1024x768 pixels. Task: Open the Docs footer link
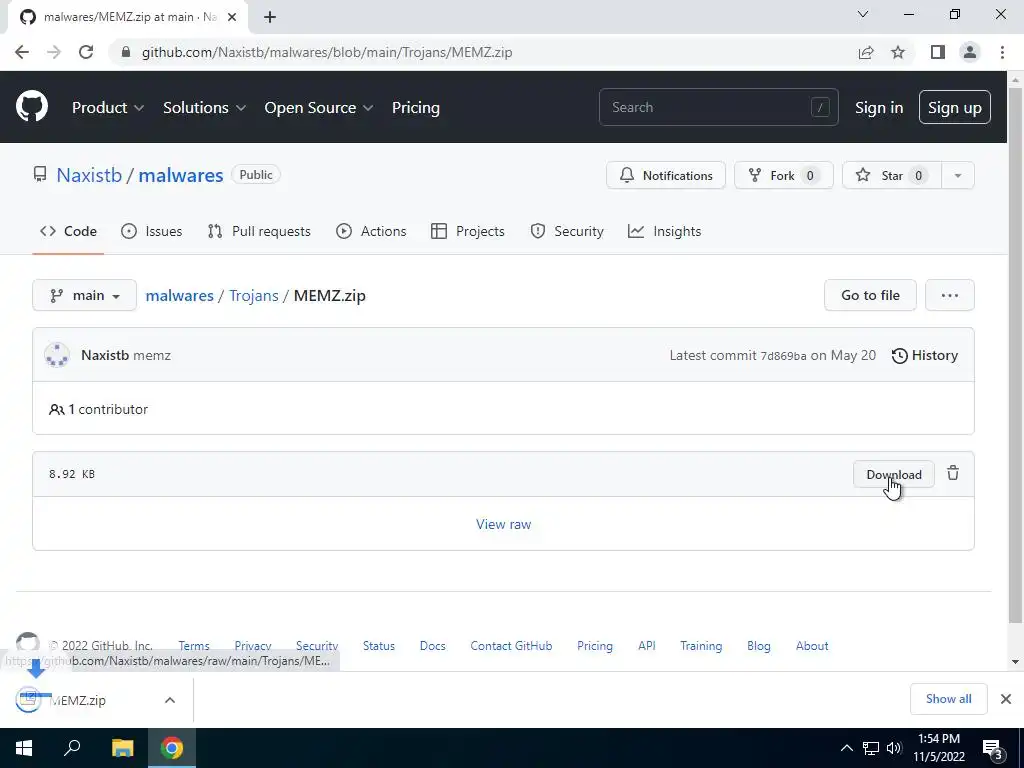432,645
